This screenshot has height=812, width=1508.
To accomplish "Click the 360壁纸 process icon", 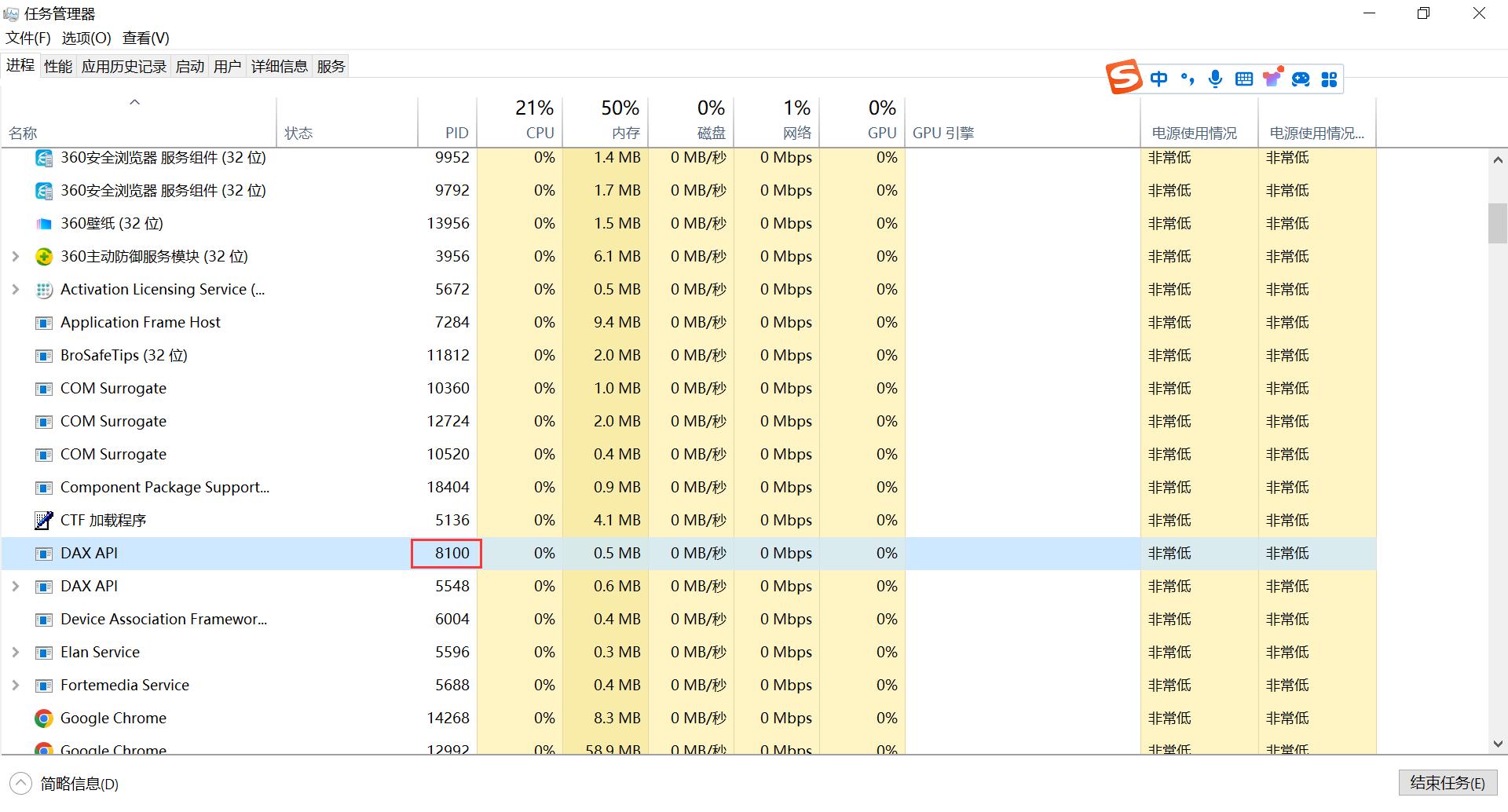I will [x=44, y=224].
